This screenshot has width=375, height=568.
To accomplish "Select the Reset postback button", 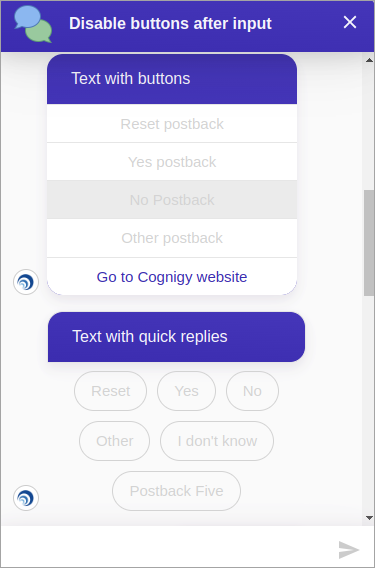I will tap(172, 124).
